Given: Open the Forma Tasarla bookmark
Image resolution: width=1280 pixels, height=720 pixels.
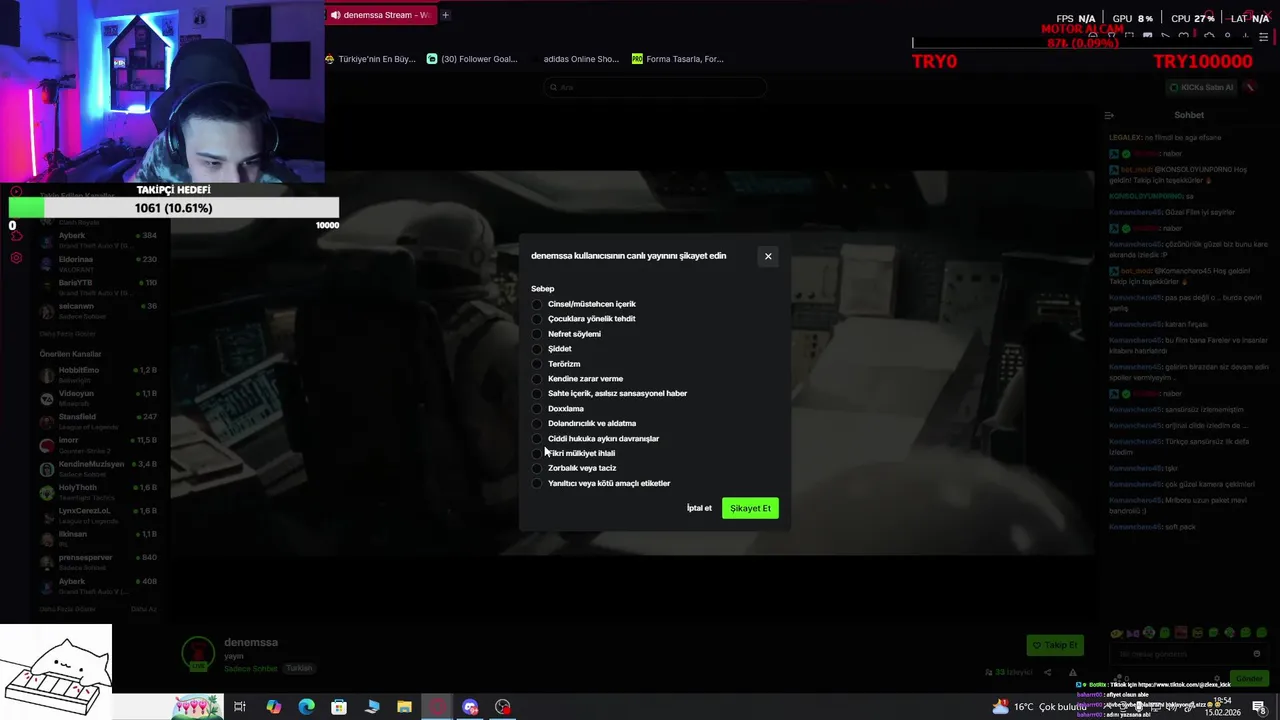Looking at the screenshot, I should coord(677,59).
